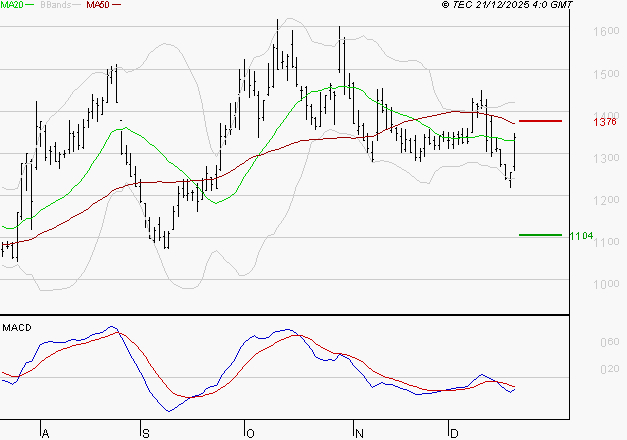Click the TEC 21/12/2025 copyright text

tap(507, 5)
